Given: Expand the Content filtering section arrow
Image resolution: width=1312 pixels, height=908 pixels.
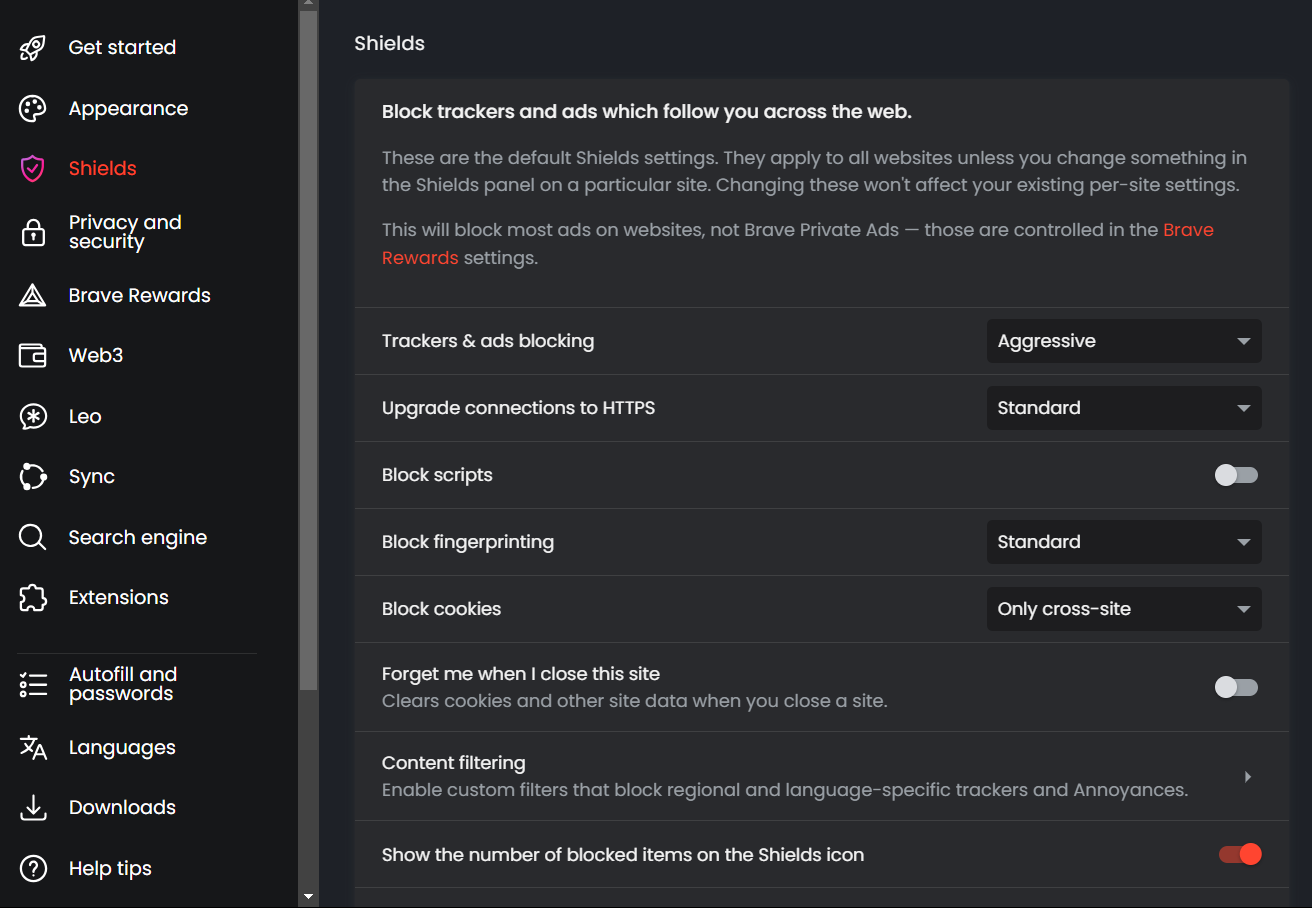Looking at the screenshot, I should 1247,777.
